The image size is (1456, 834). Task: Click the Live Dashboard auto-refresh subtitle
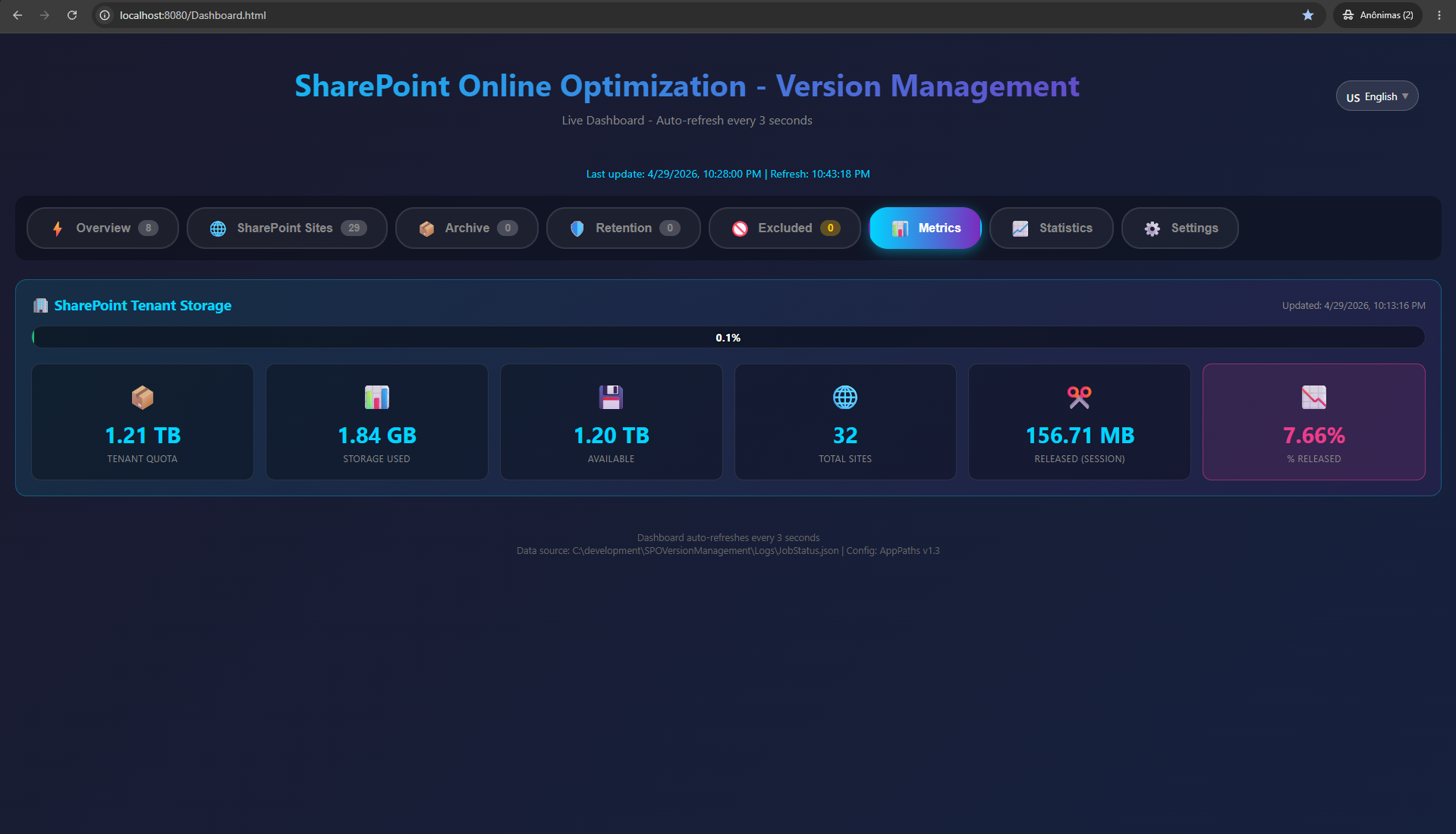[x=687, y=121]
